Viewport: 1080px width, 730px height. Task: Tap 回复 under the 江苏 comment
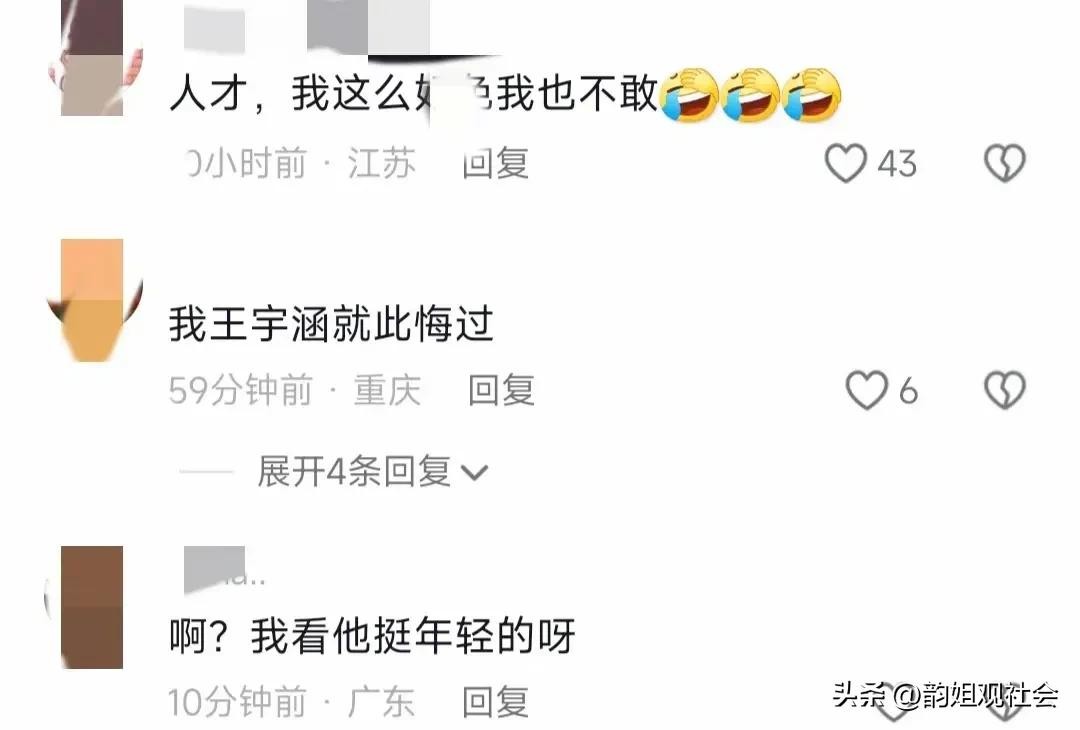pos(495,163)
